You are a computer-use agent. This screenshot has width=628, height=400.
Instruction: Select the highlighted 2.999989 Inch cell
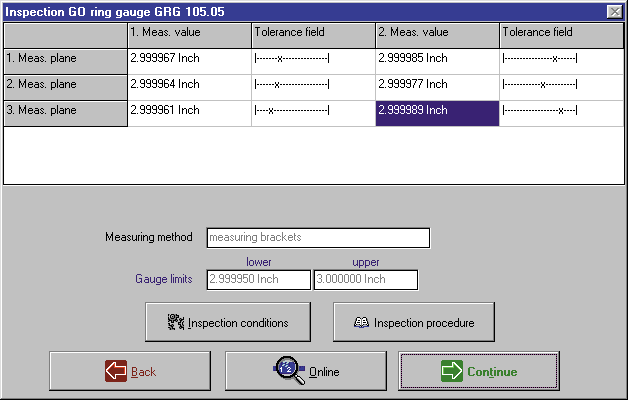[x=437, y=113]
